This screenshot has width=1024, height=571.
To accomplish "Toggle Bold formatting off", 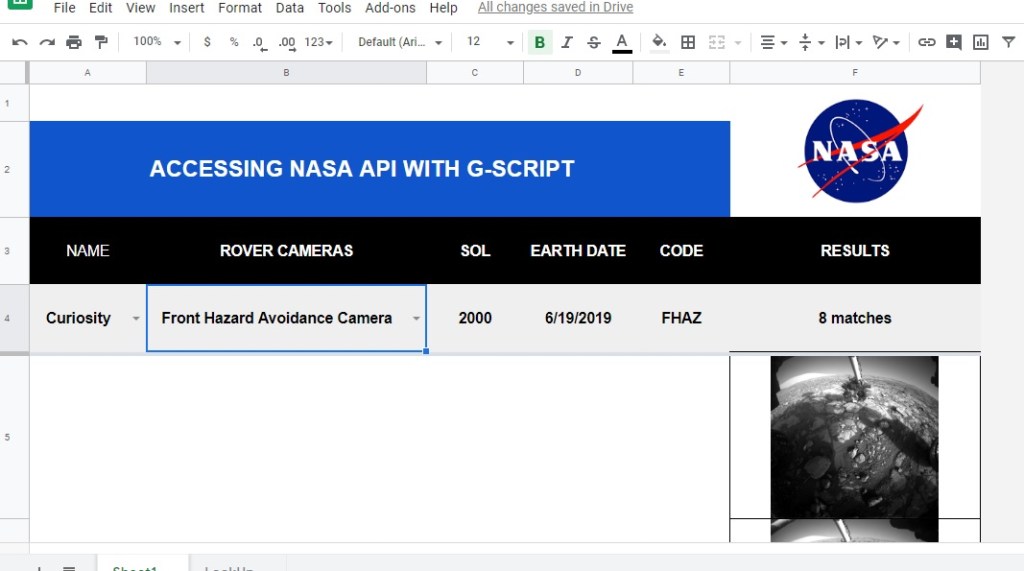I will tap(540, 42).
